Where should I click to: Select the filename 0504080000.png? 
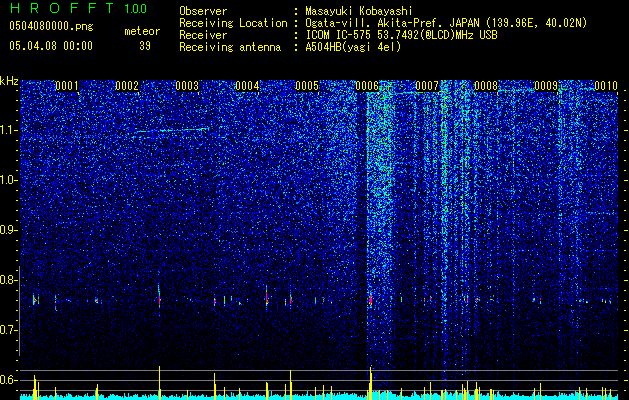click(x=51, y=27)
